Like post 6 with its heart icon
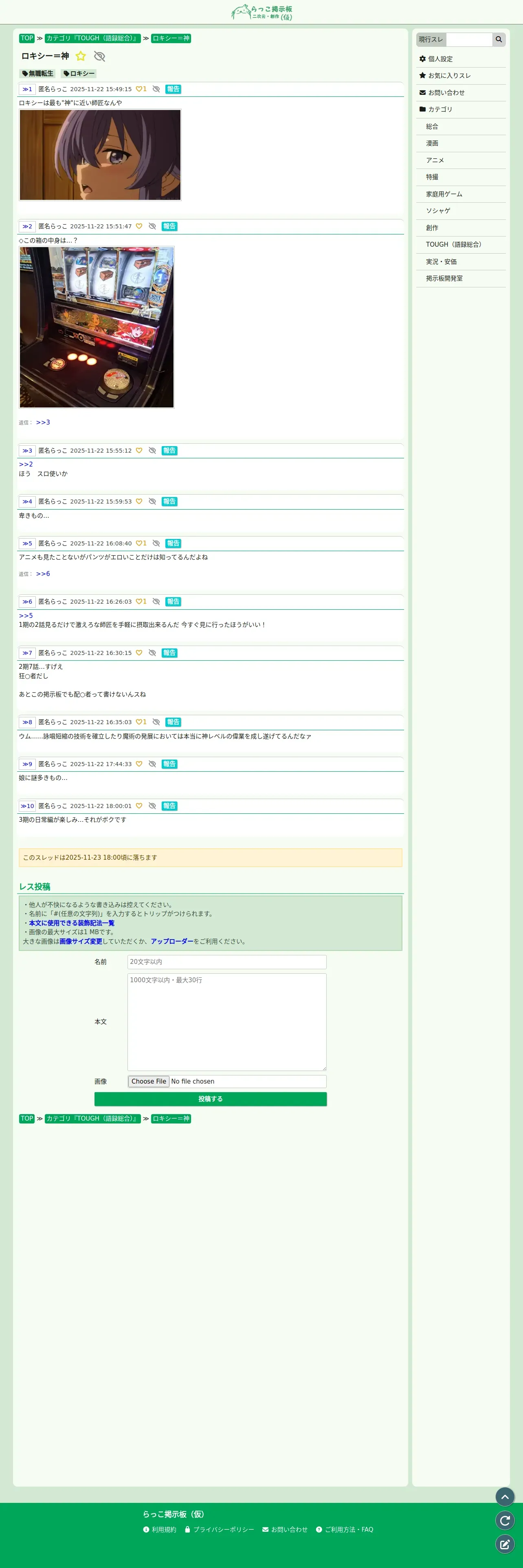Screen dimensions: 523x1568 (x=141, y=601)
